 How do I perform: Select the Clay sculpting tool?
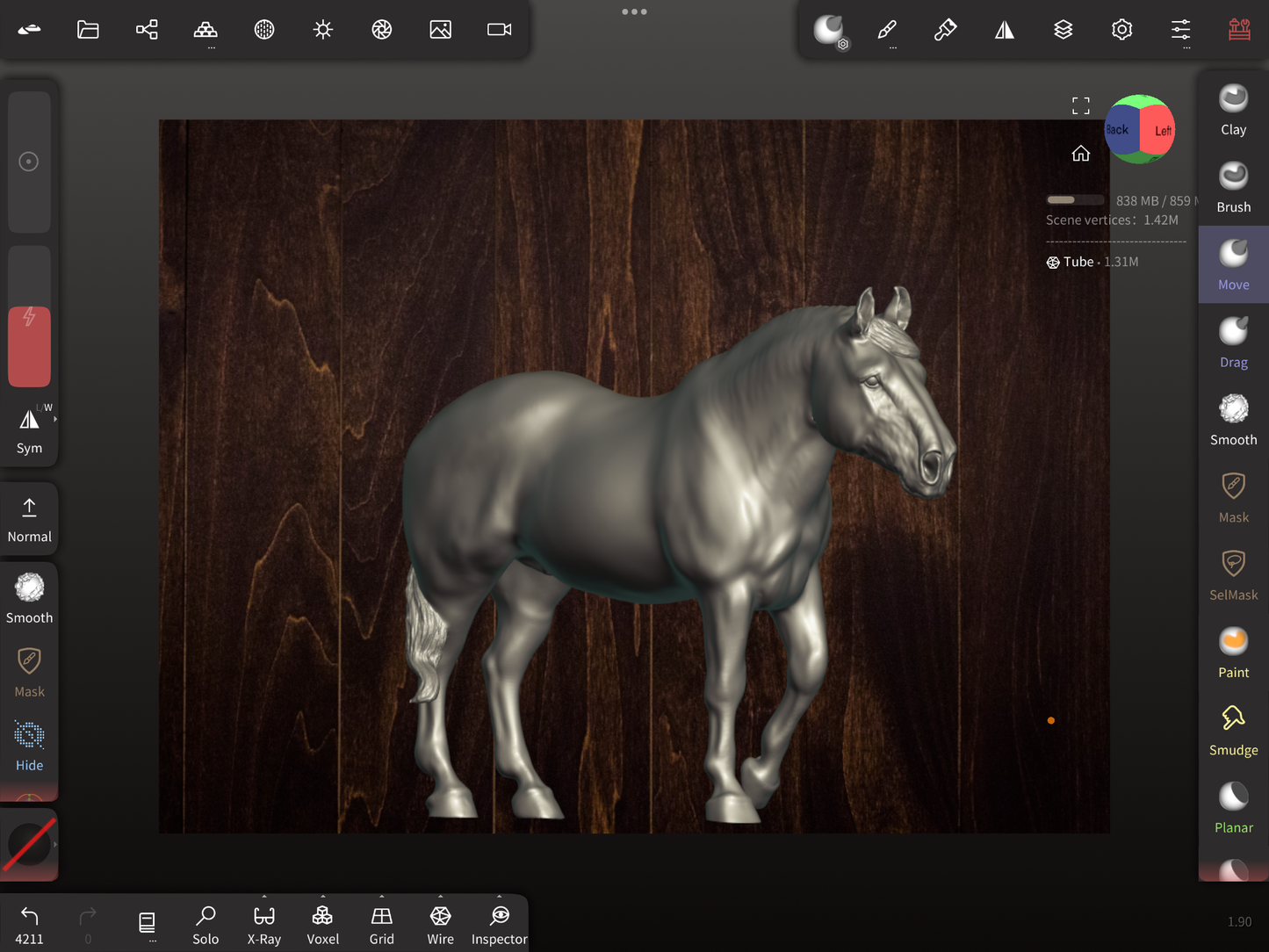1233,110
